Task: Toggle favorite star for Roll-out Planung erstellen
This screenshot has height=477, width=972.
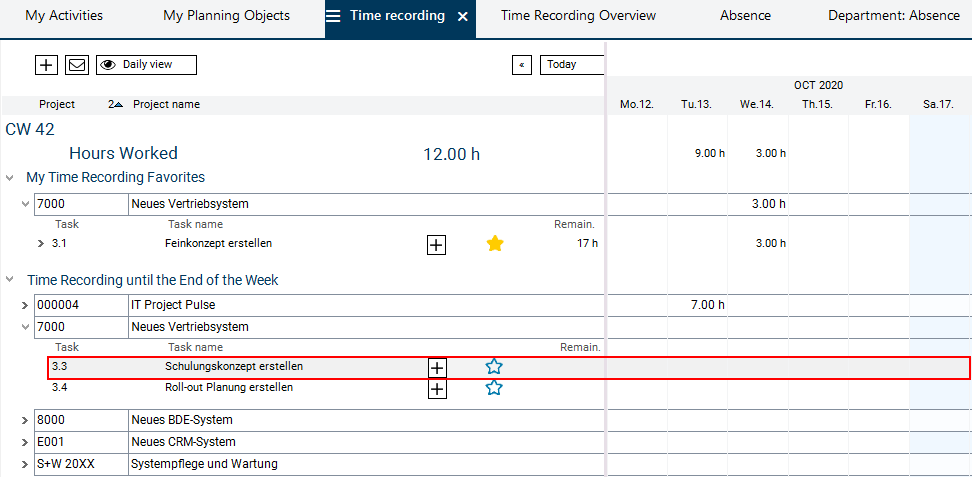Action: 494,388
